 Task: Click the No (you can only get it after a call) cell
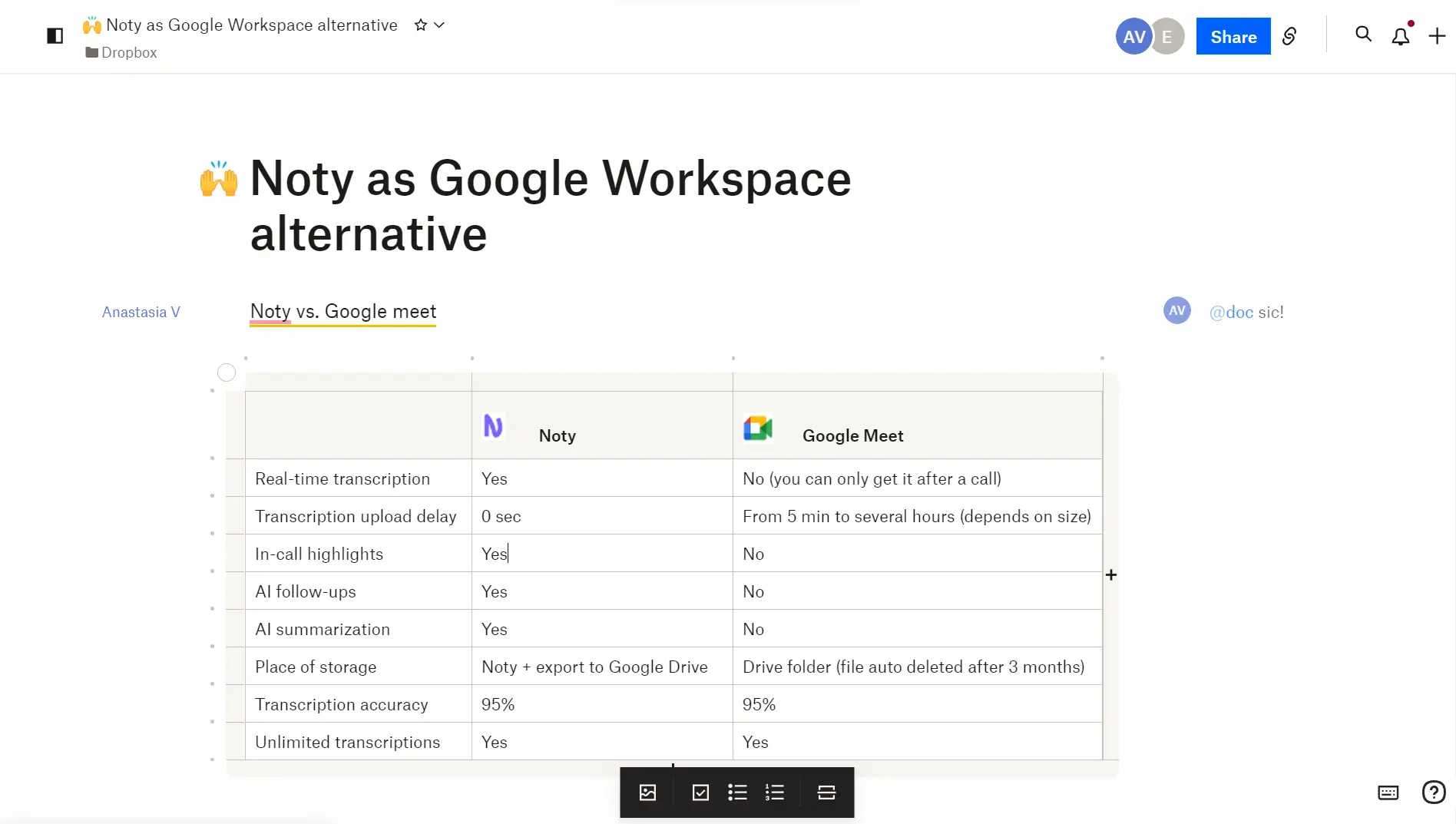tap(918, 478)
